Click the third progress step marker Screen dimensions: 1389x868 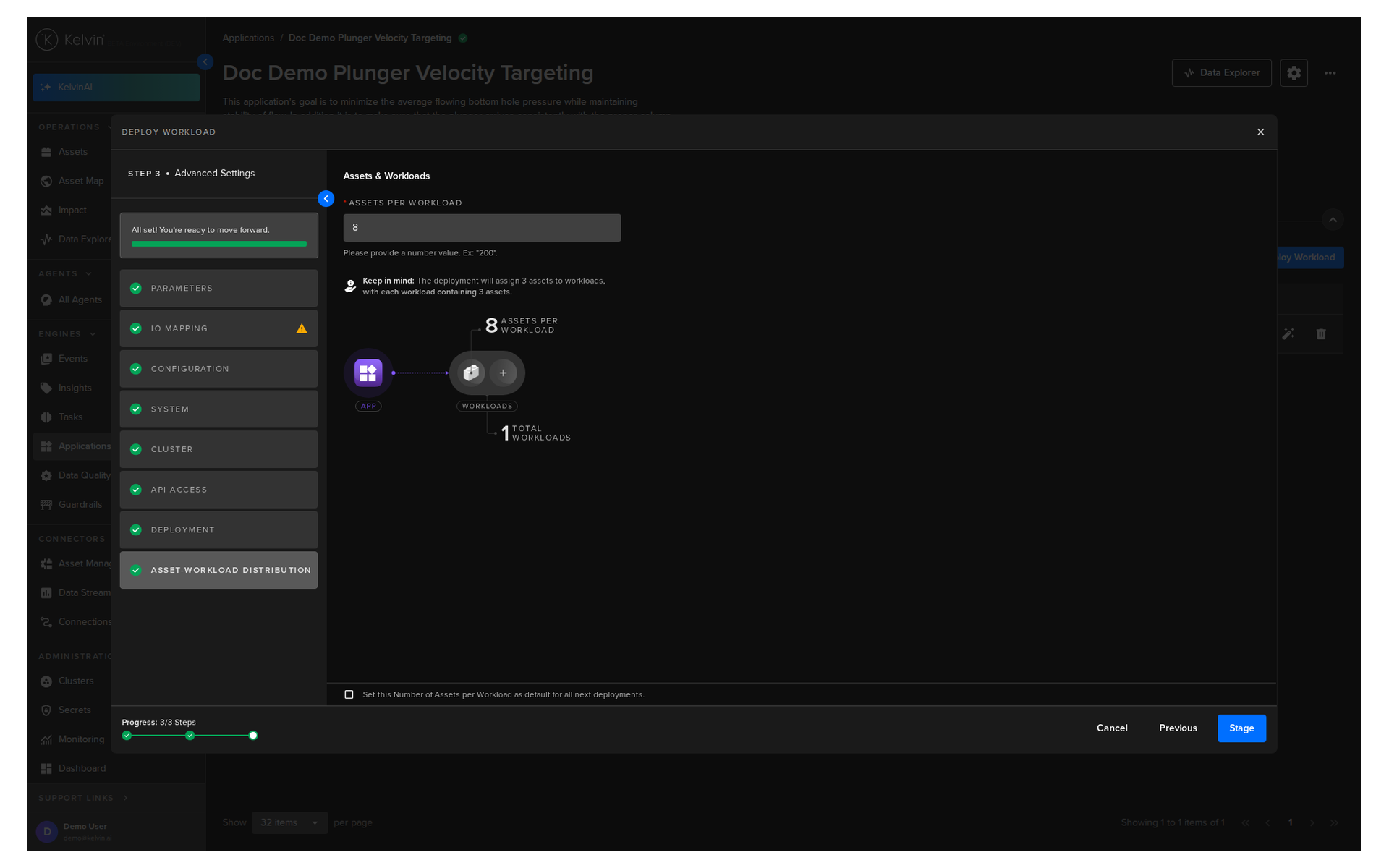coord(253,735)
